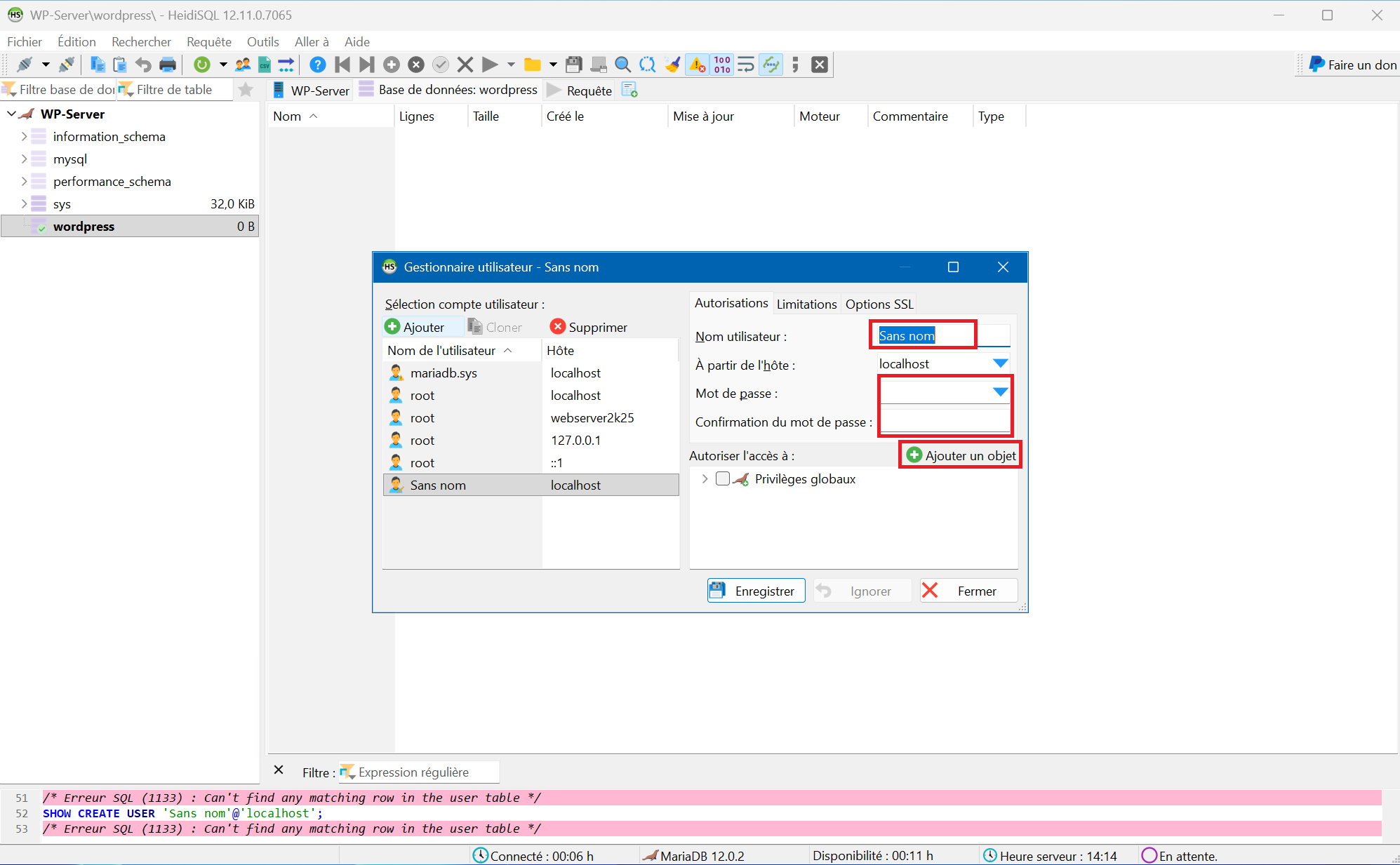The height and width of the screenshot is (865, 1400).
Task: Click the magnifier search icon in toolbar
Action: point(622,65)
